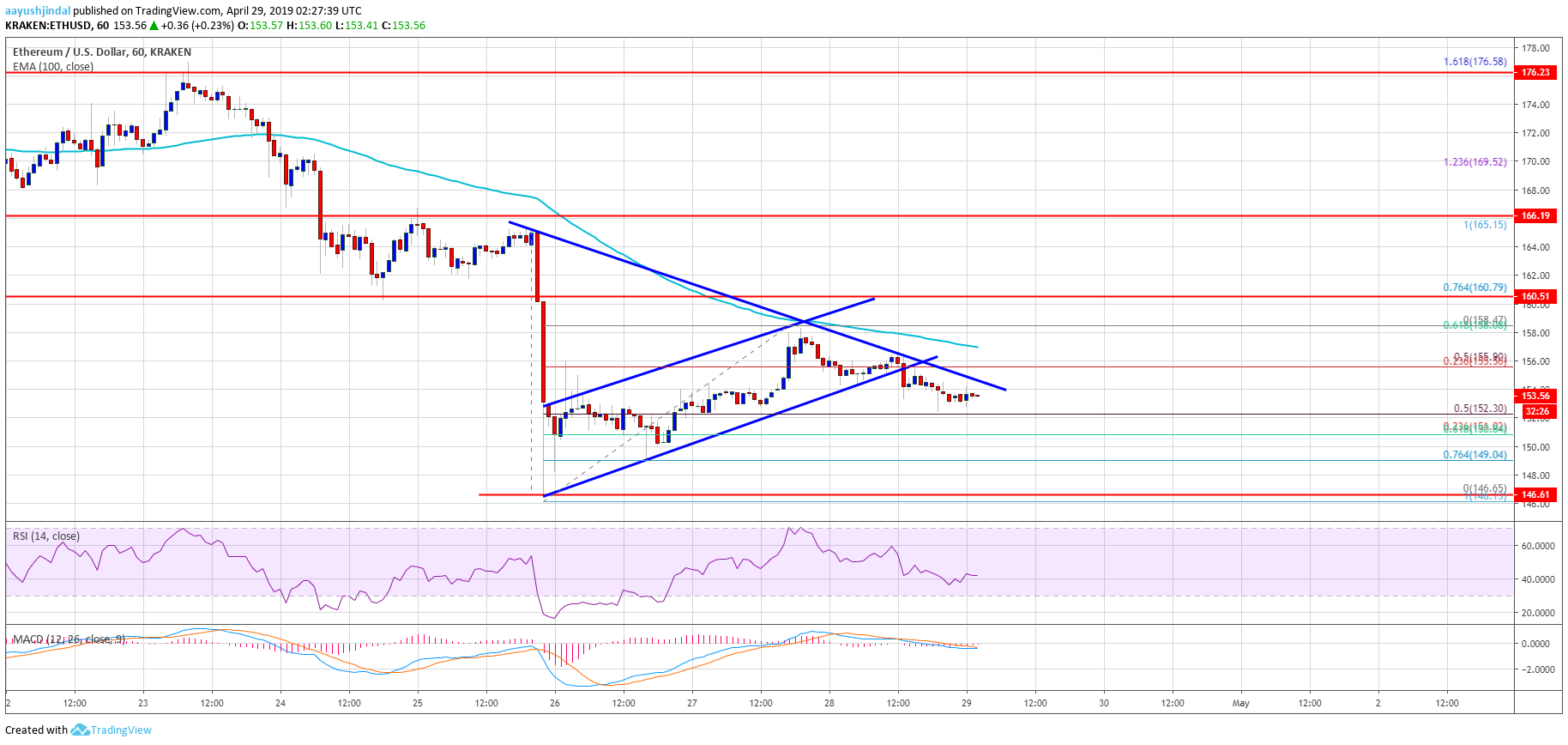1568x745 pixels.
Task: Select the 0.764(149.04) Fibonacci label
Action: point(1475,455)
